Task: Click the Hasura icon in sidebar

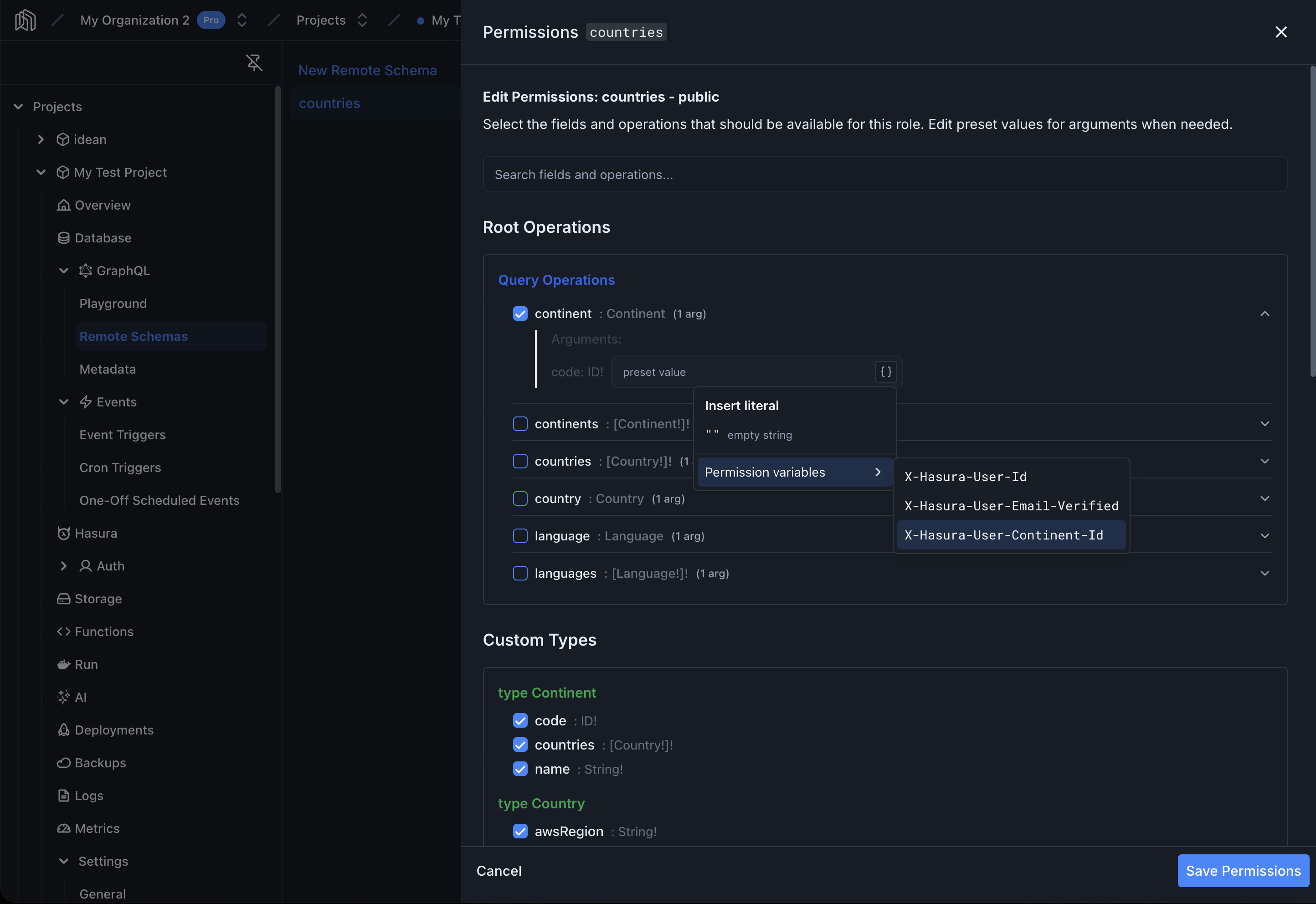Action: 63,534
